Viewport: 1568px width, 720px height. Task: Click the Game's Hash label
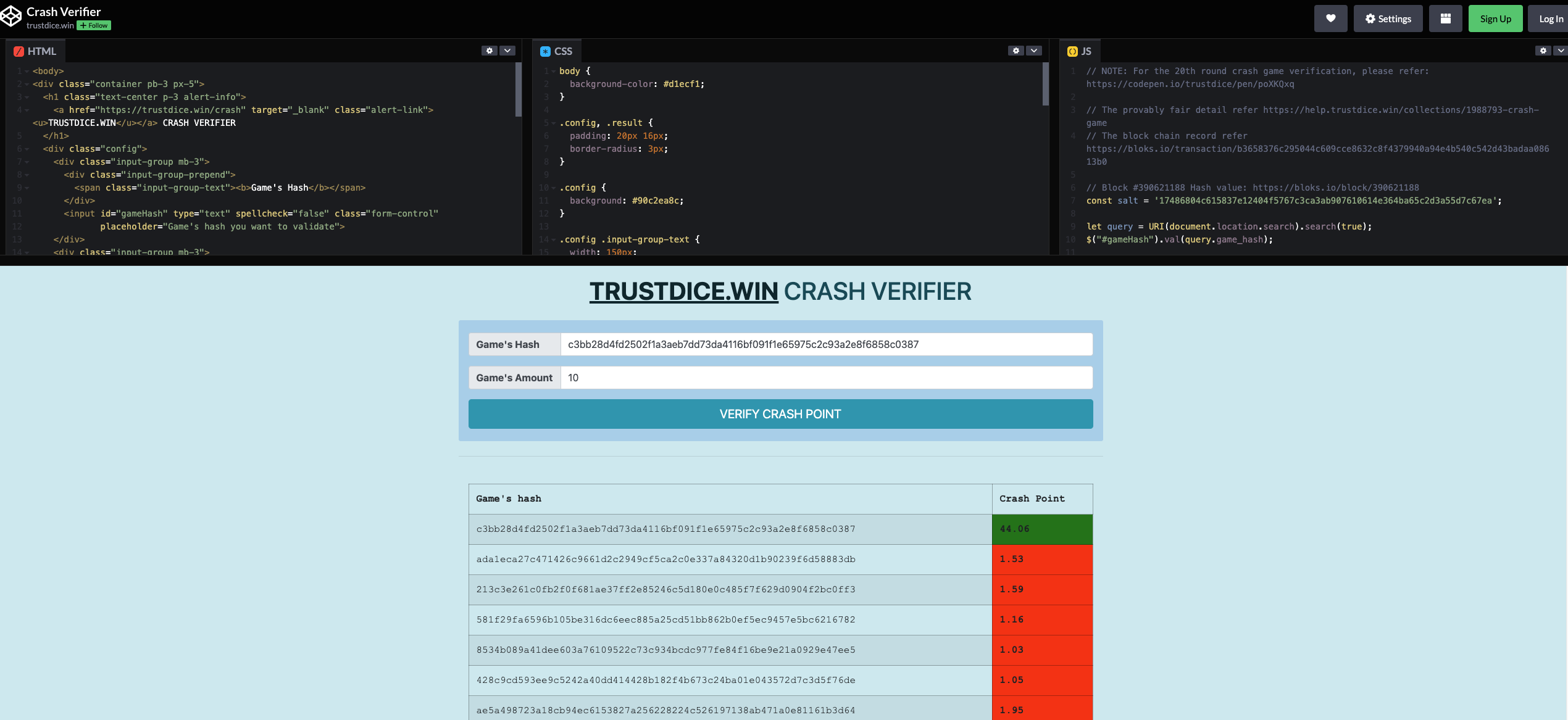click(514, 344)
